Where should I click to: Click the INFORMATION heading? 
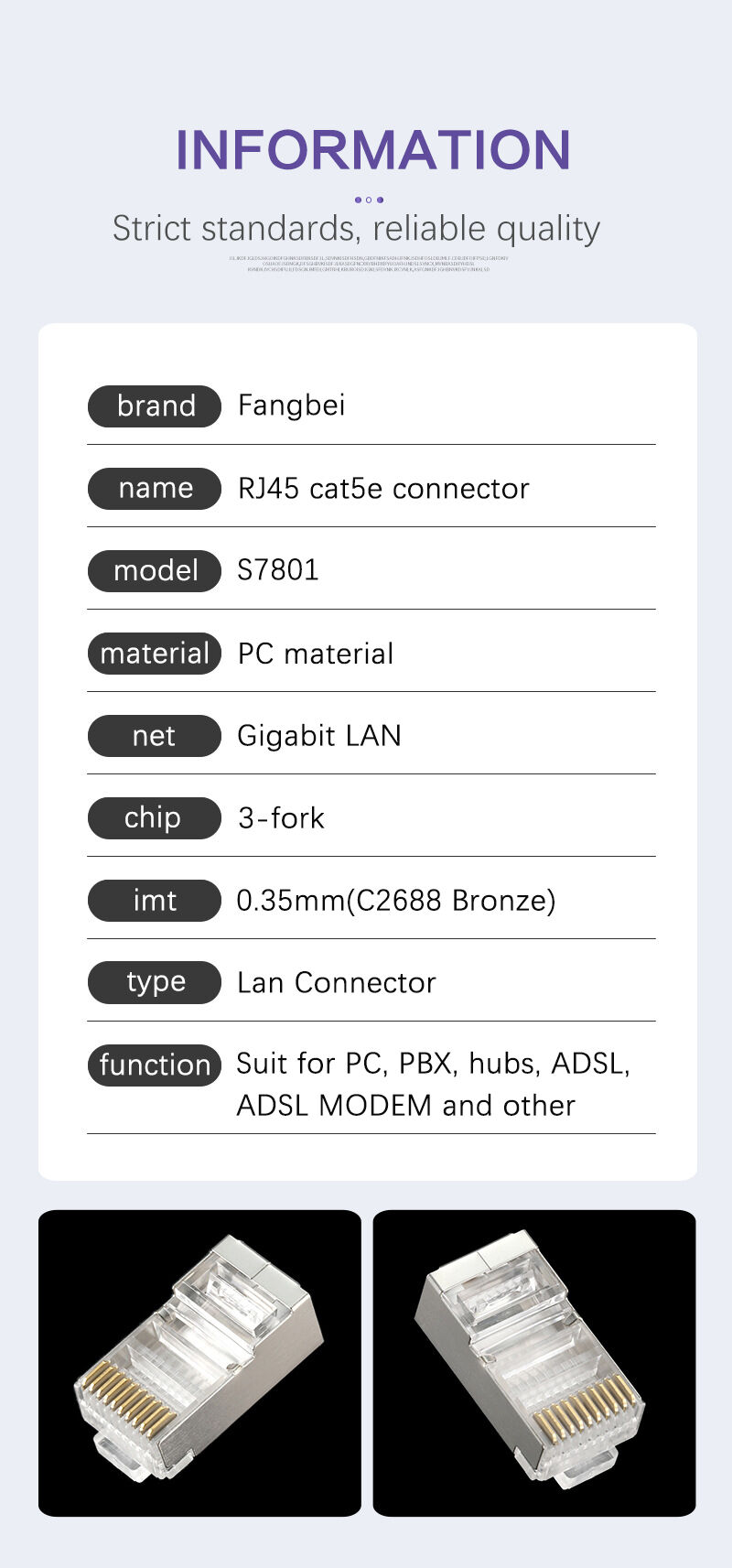[372, 149]
